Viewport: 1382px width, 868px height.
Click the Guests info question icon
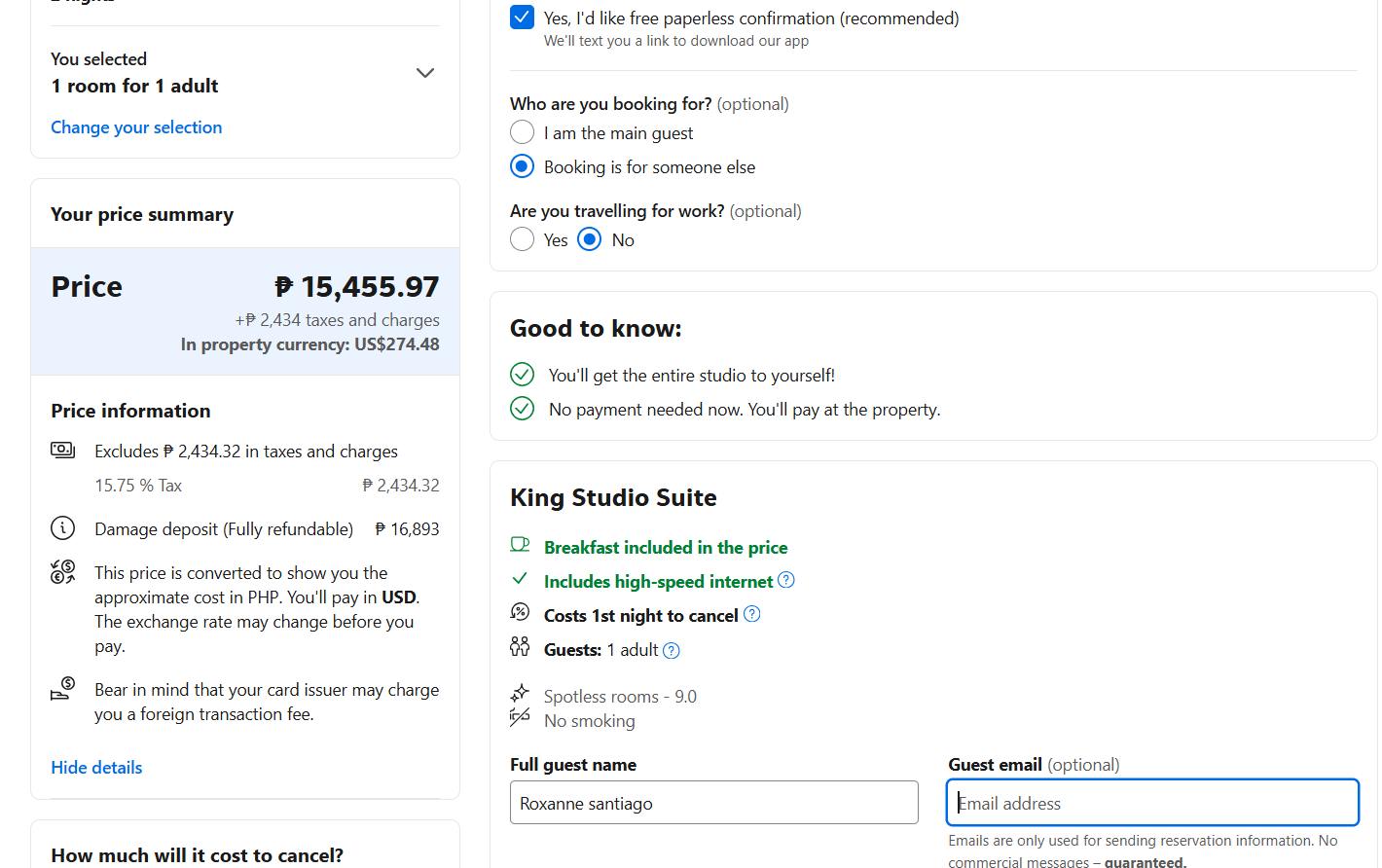tap(672, 650)
